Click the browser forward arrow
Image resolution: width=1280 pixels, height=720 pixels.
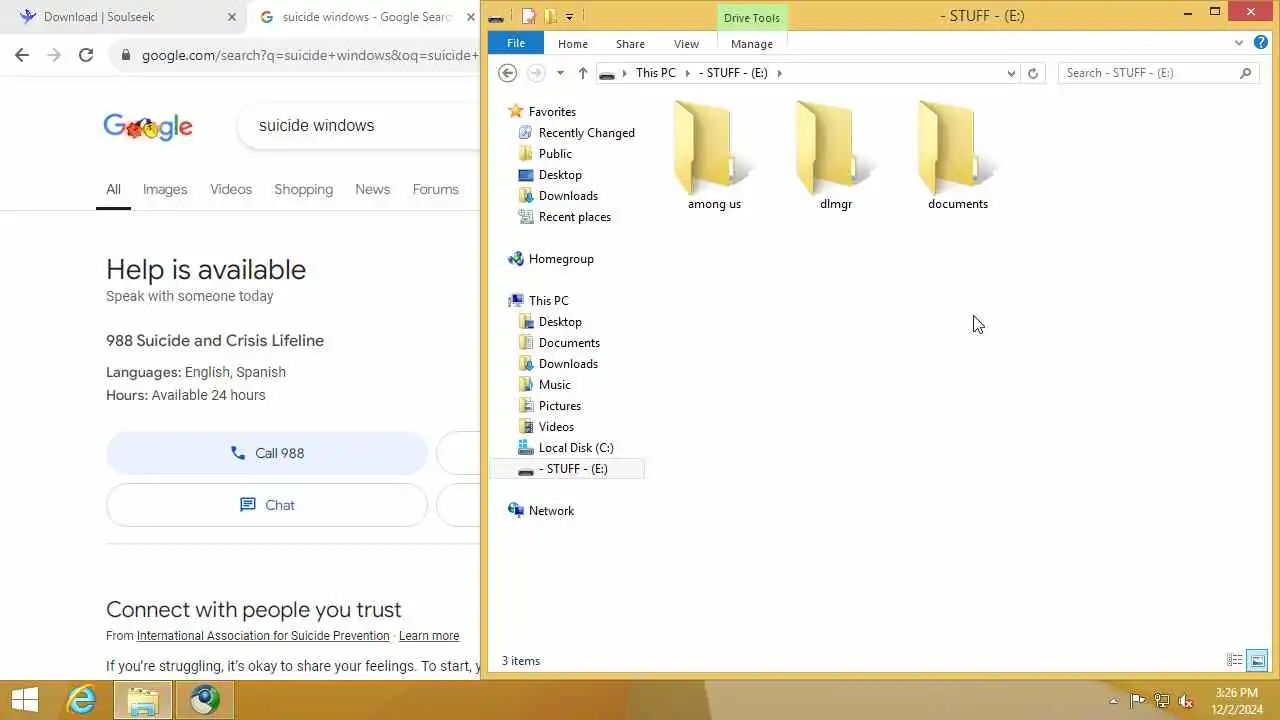click(54, 55)
